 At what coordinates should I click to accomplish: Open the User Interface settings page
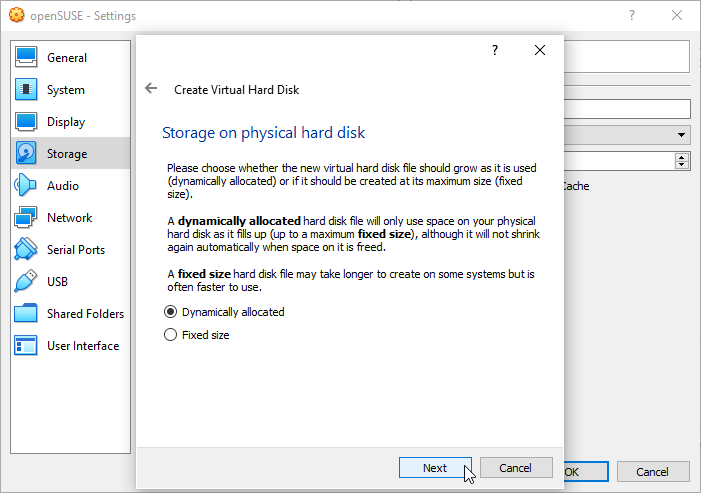[x=82, y=346]
